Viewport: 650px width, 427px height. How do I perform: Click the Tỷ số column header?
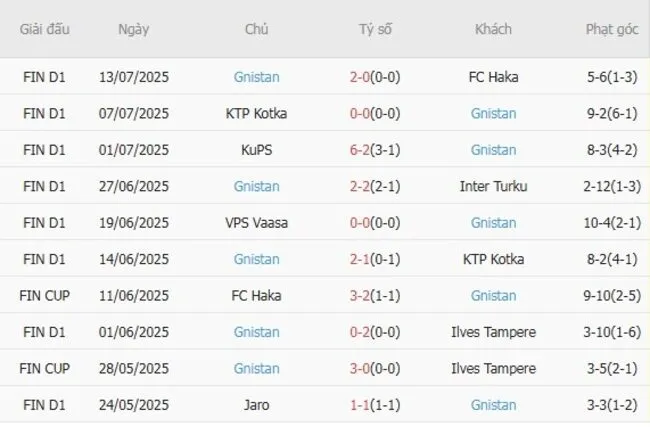(375, 29)
